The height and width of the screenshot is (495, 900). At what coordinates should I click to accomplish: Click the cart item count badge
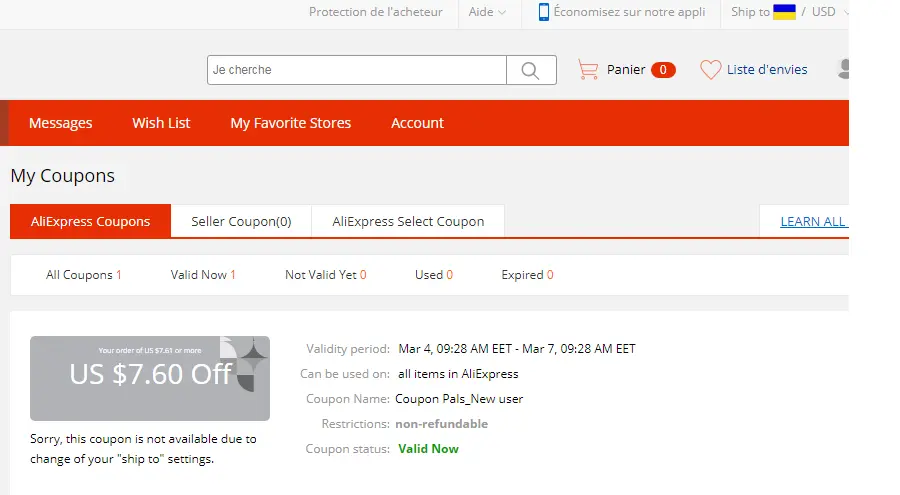(663, 69)
